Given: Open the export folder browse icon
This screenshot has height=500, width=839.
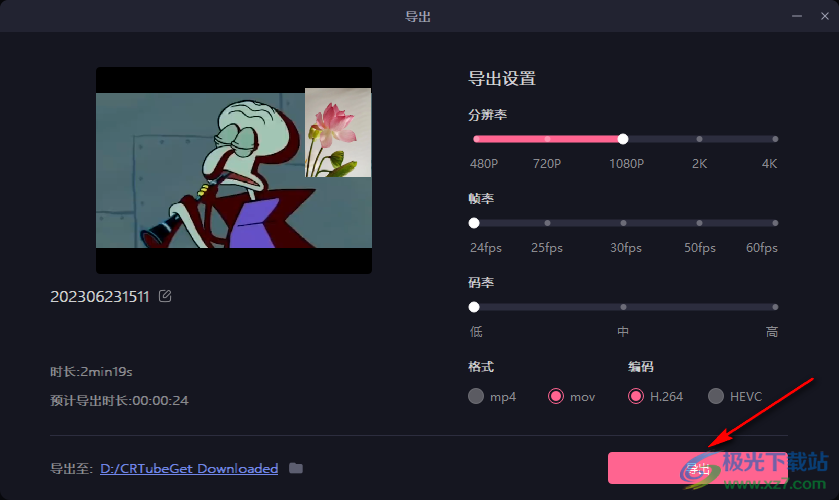Looking at the screenshot, I should (x=296, y=468).
